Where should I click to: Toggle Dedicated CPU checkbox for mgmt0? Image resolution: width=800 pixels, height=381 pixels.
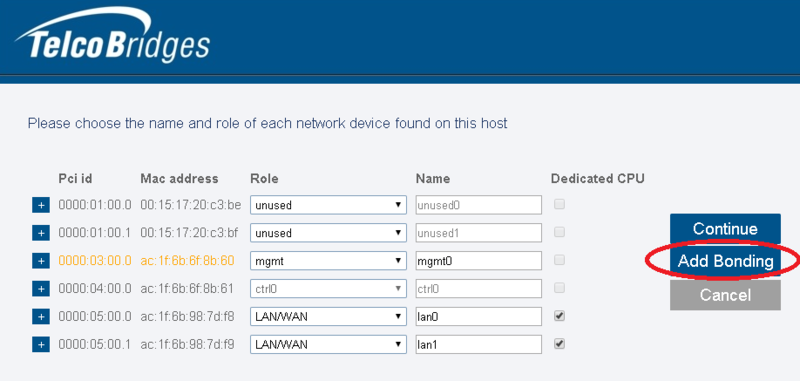tap(560, 260)
